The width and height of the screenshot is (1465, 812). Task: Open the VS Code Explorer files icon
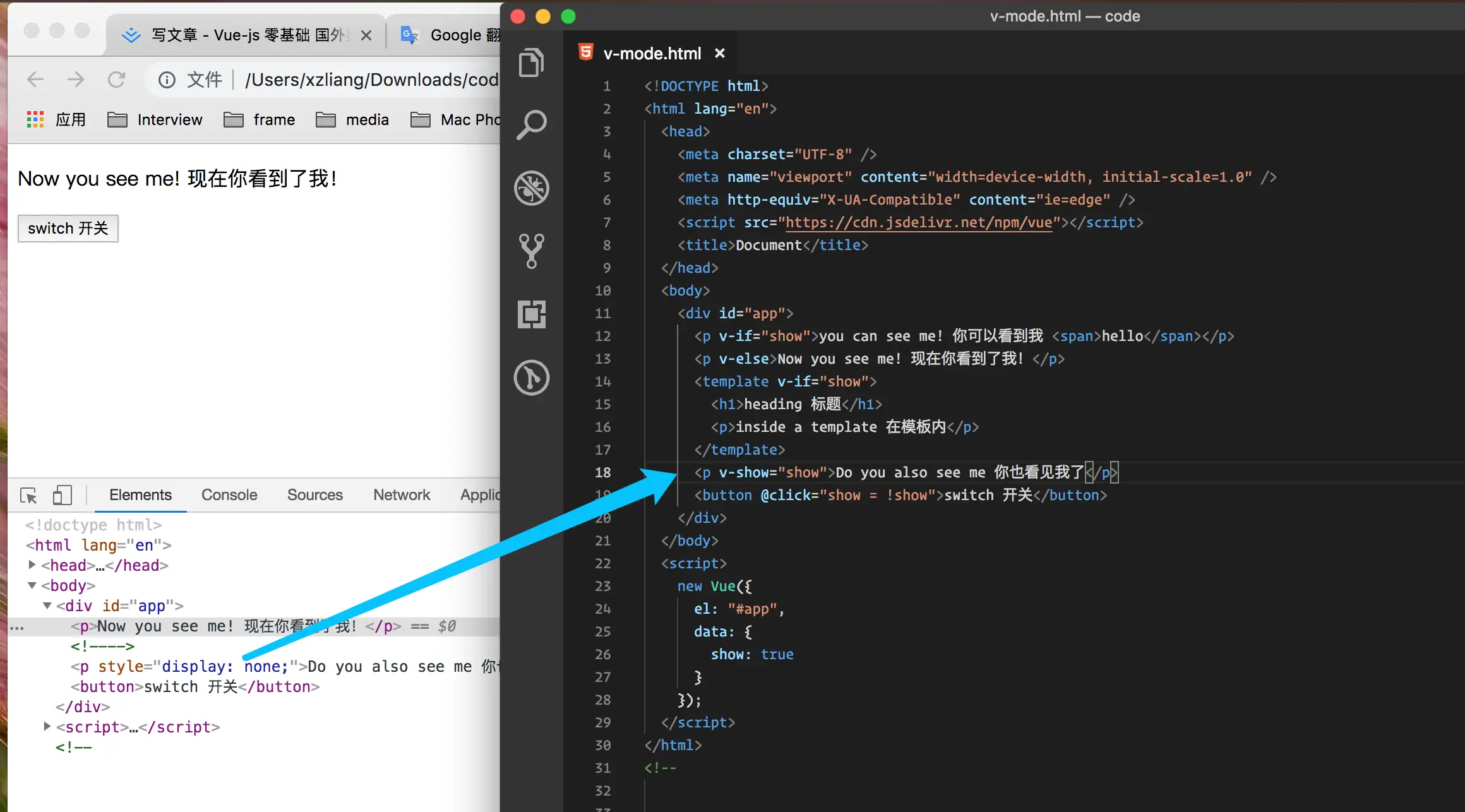click(531, 63)
